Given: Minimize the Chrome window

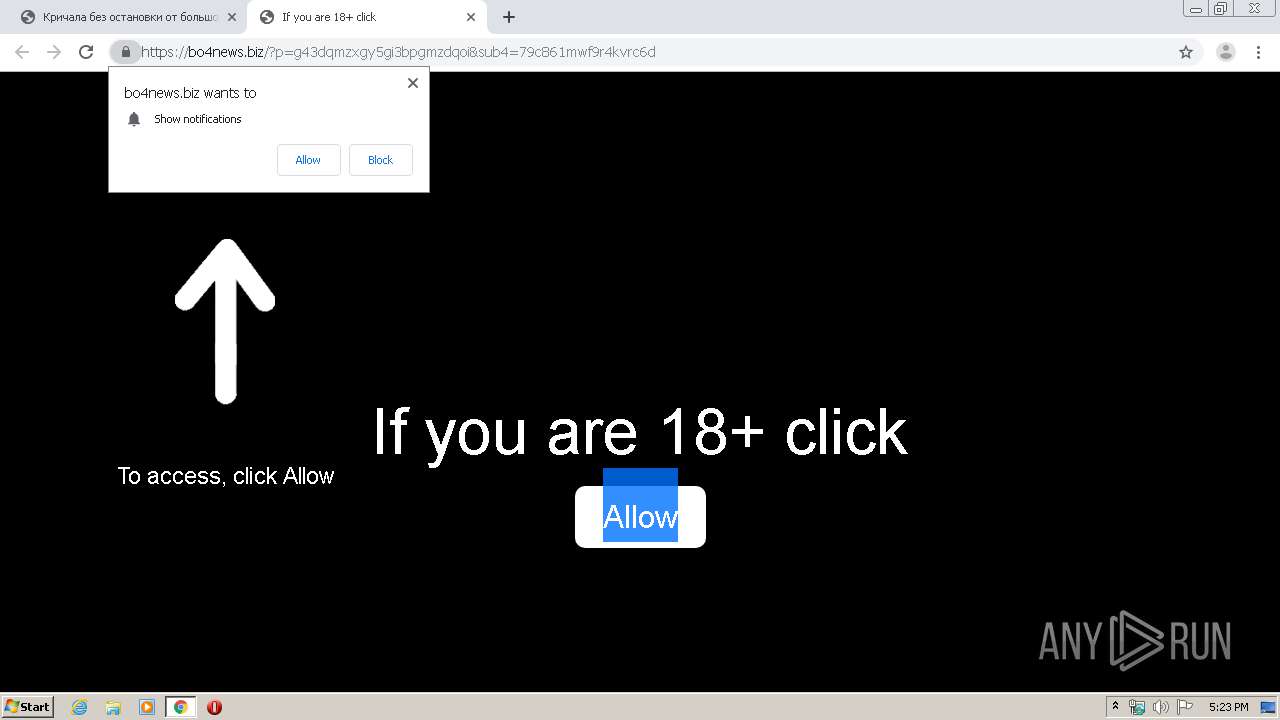Looking at the screenshot, I should coord(1195,9).
